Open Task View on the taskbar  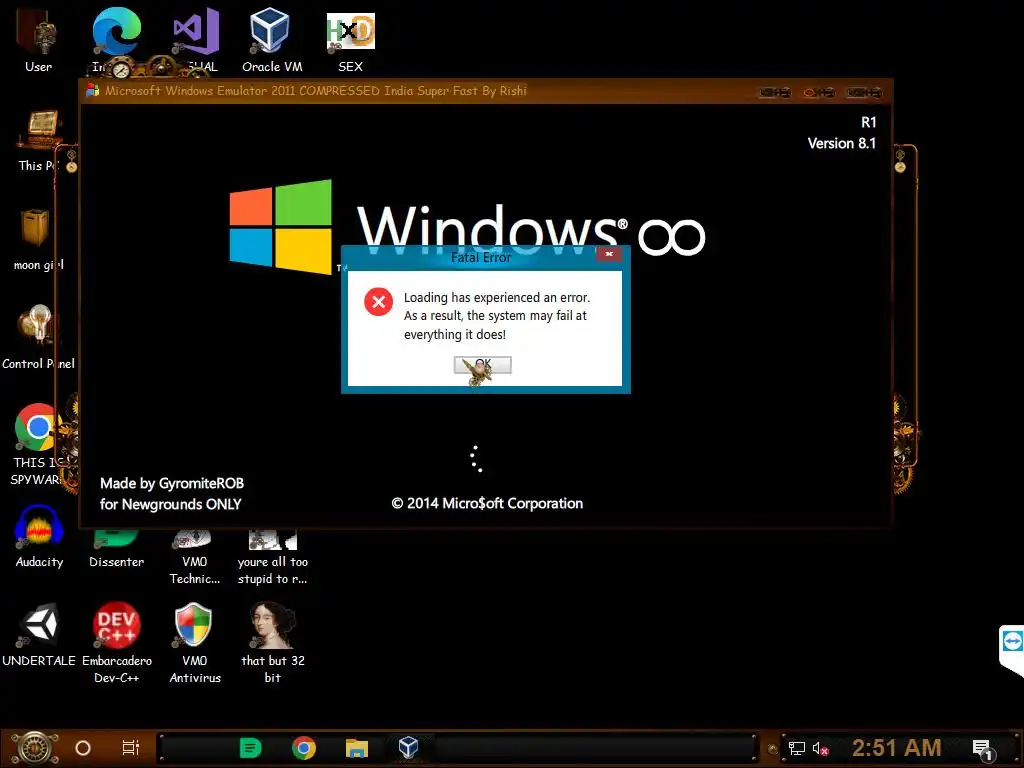[x=131, y=748]
